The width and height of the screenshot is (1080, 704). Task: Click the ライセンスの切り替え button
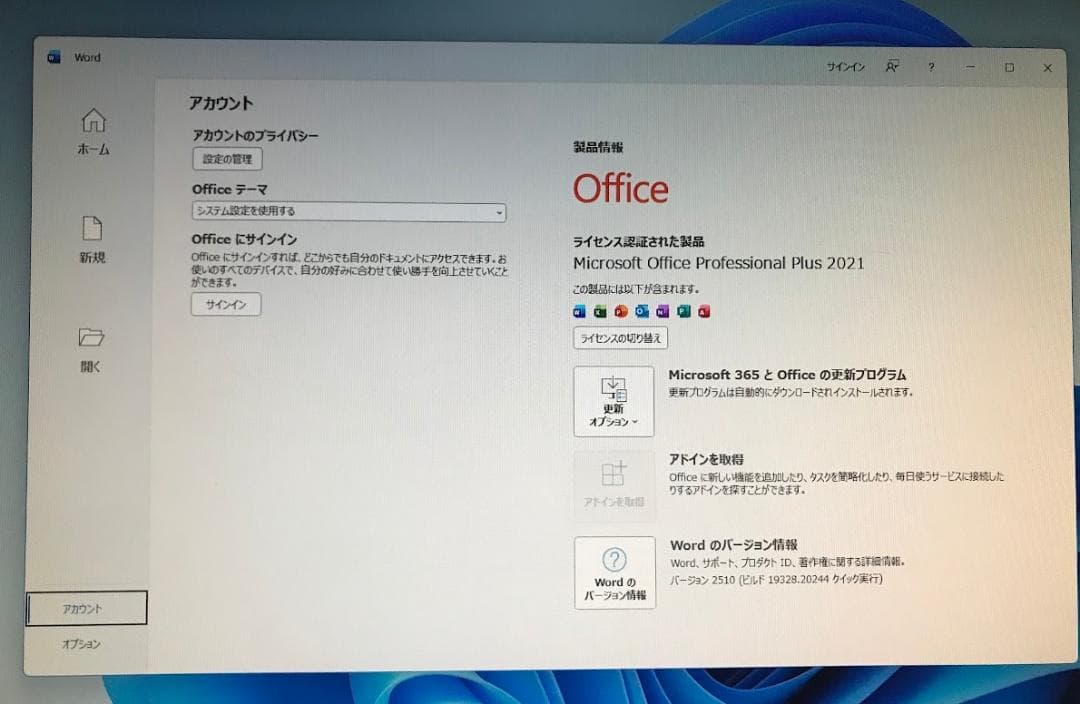[x=621, y=338]
